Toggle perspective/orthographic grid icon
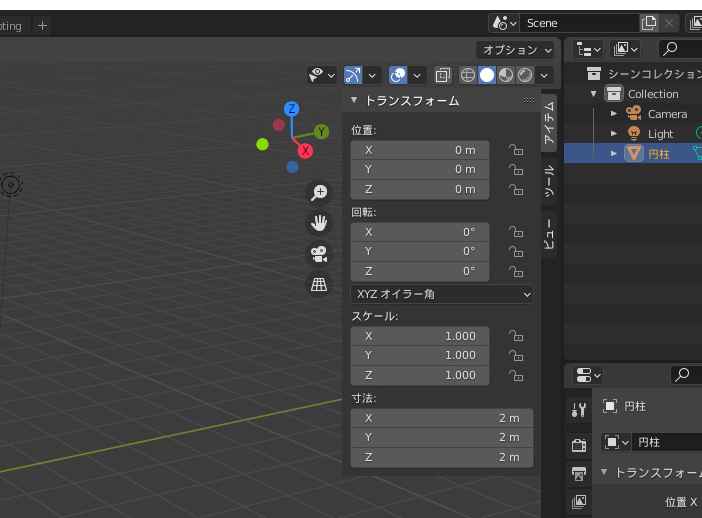This screenshot has height=518, width=702. coord(319,284)
